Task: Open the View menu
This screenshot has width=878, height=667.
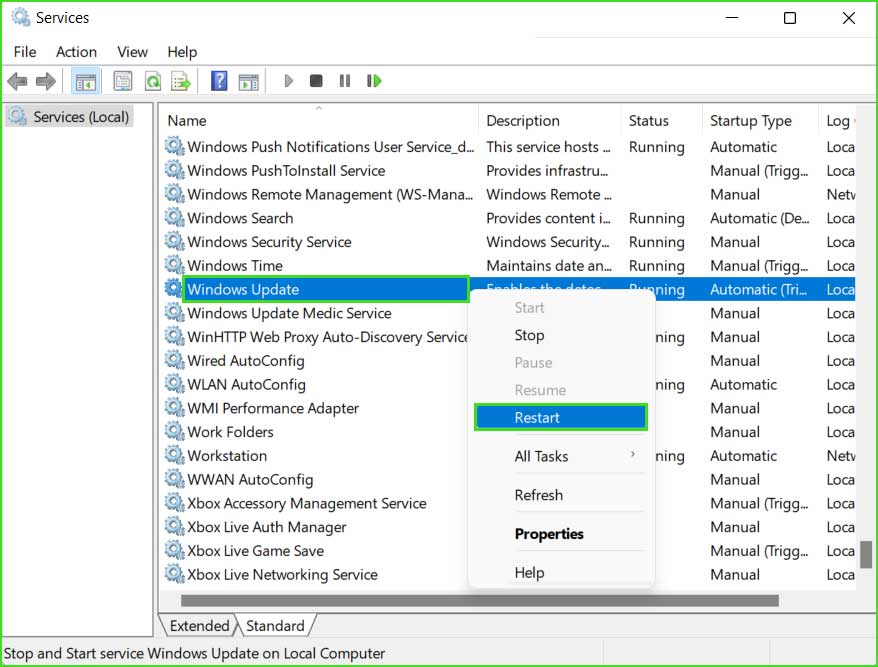Action: [x=132, y=52]
